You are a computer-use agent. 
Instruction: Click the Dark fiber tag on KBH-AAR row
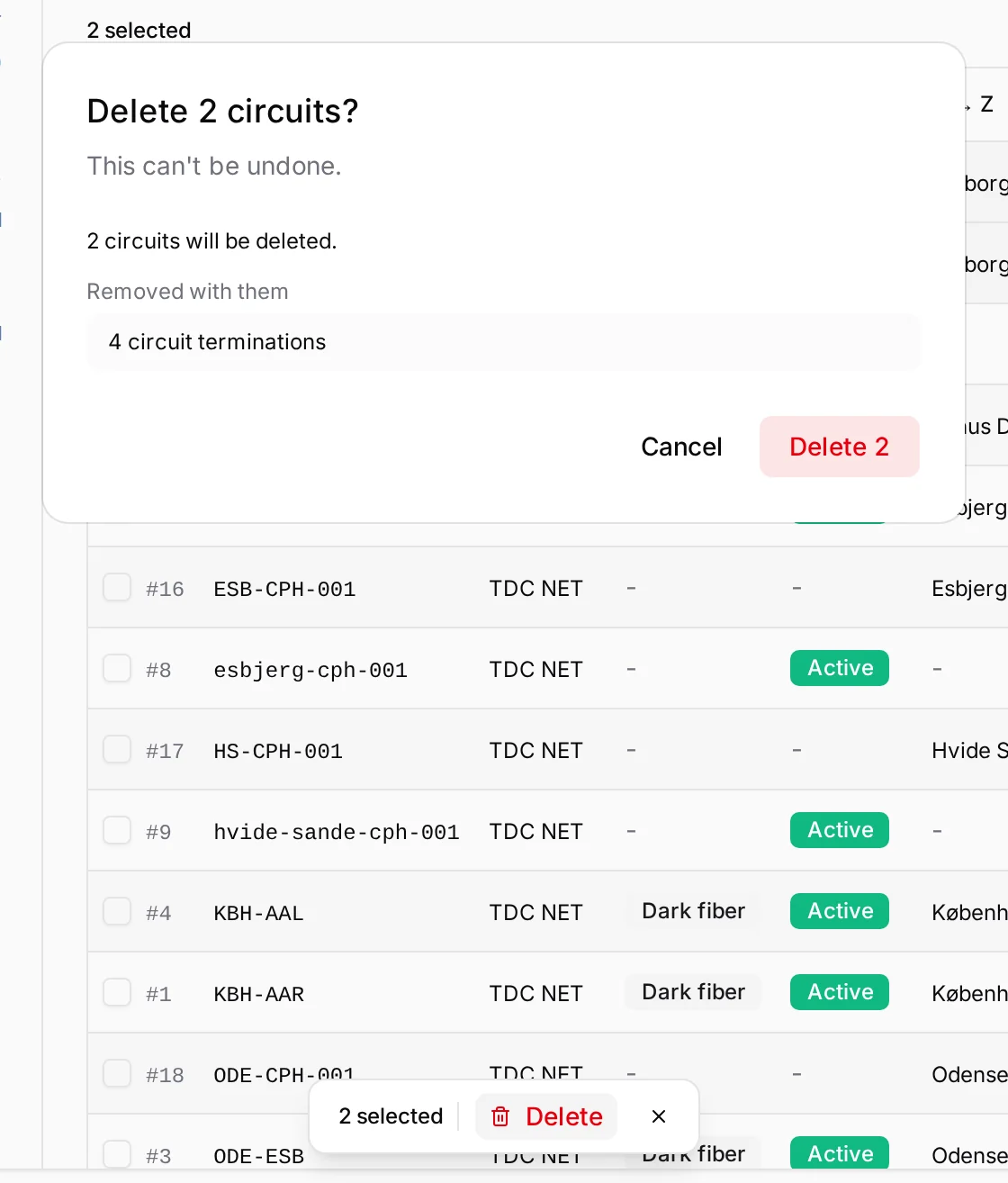(x=693, y=992)
